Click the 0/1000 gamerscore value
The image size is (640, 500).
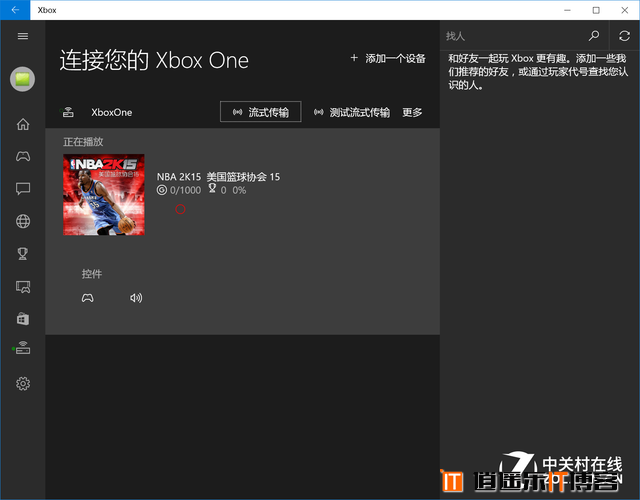185,190
